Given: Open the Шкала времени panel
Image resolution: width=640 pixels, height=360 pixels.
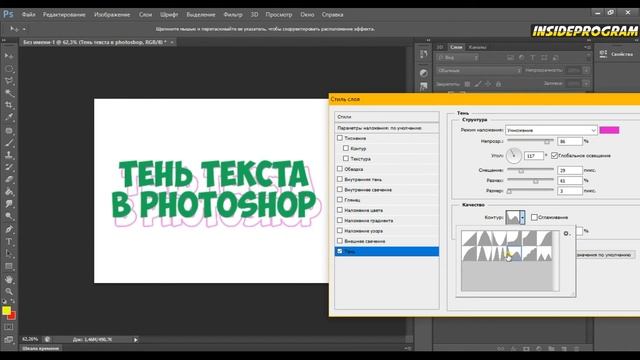Looking at the screenshot, I should (40, 349).
